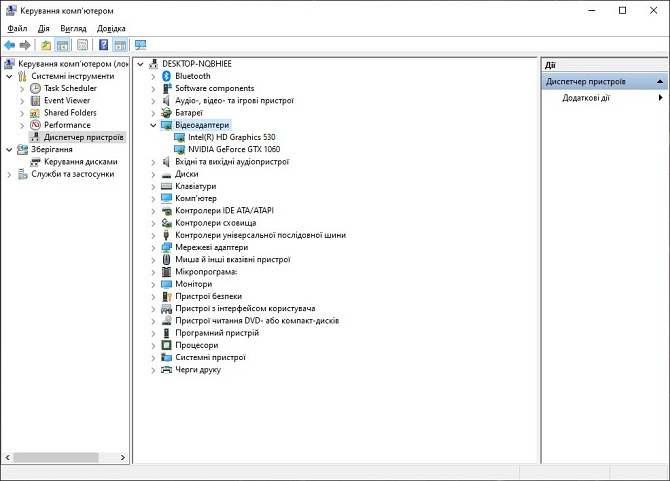Click the Up one level folder icon
The height and width of the screenshot is (481, 670).
pos(46,45)
